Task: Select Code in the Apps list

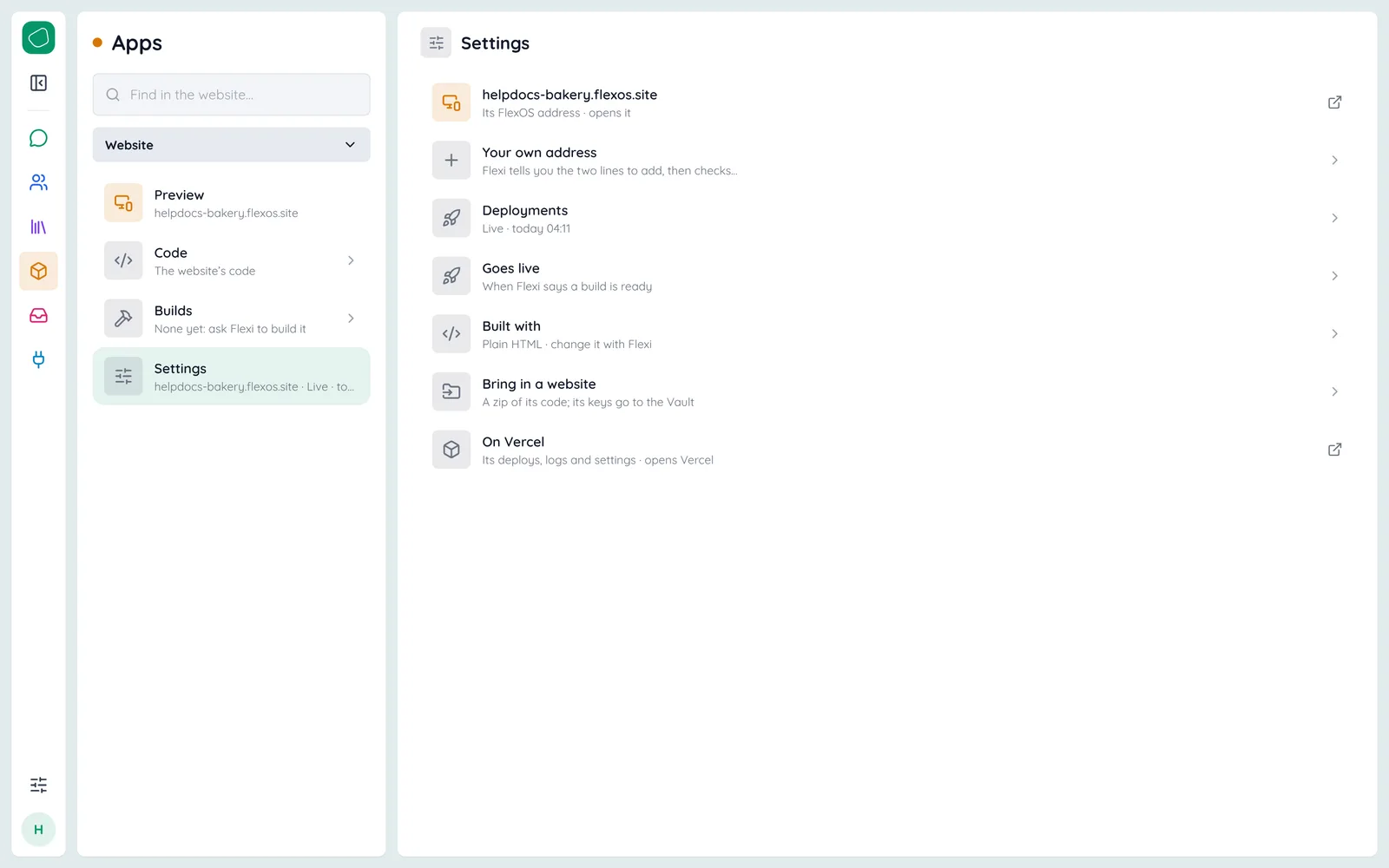Action: (x=231, y=260)
